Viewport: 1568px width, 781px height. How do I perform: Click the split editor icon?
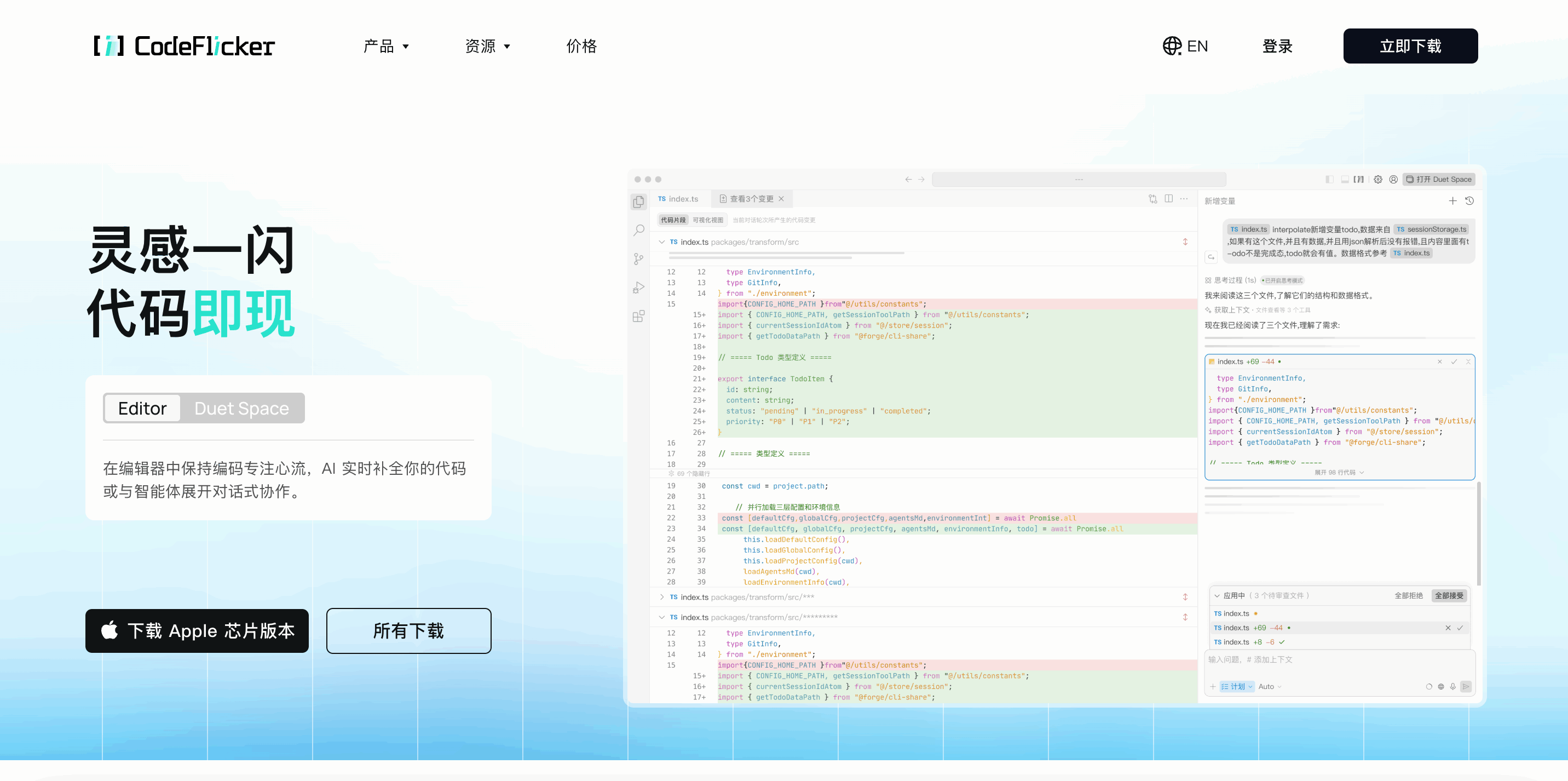[x=1169, y=198]
